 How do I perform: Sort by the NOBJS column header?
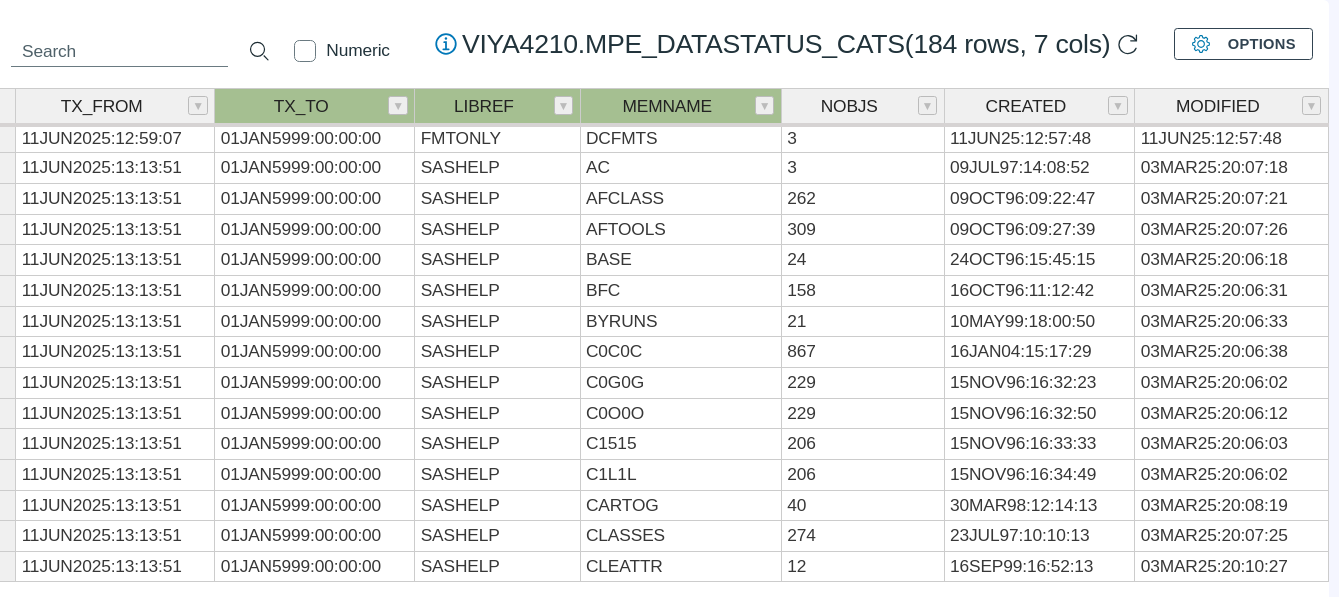point(848,106)
